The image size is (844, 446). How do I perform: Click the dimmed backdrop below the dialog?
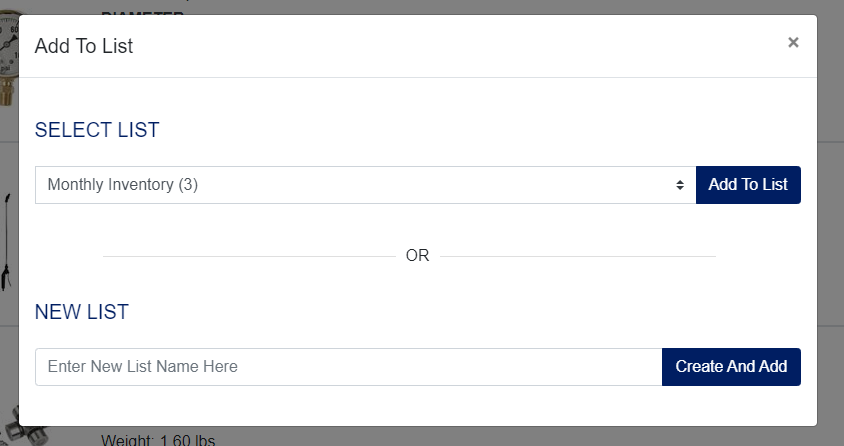pos(500,437)
